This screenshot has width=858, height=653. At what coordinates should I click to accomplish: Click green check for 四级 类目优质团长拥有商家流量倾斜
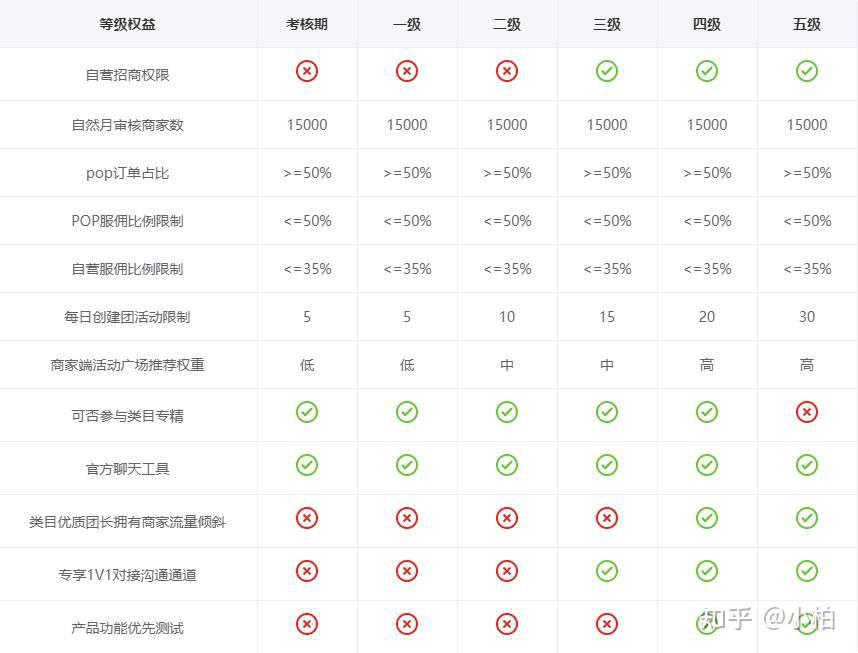[707, 518]
